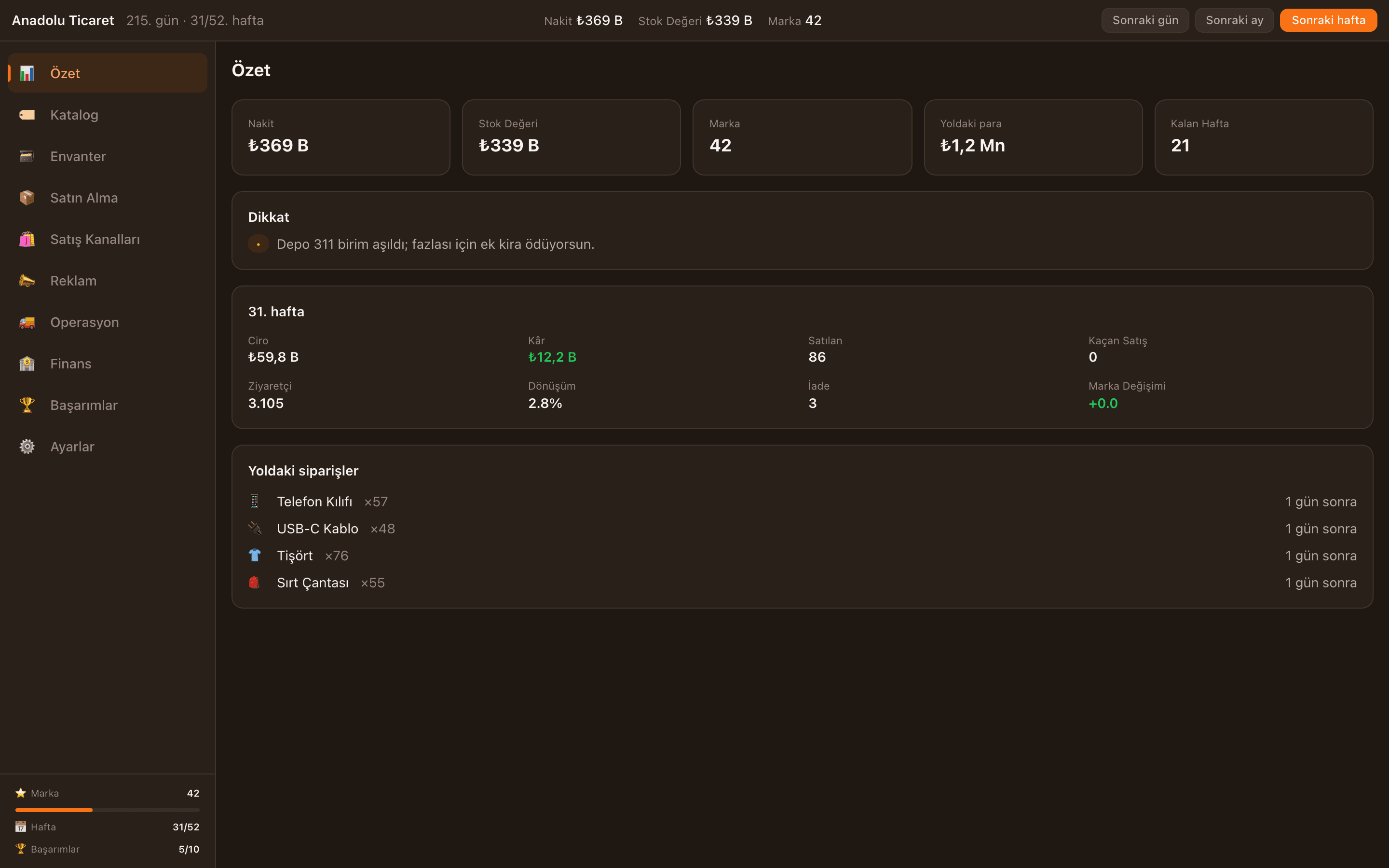Click the Tişört shirt icon
1389x868 pixels.
254,555
